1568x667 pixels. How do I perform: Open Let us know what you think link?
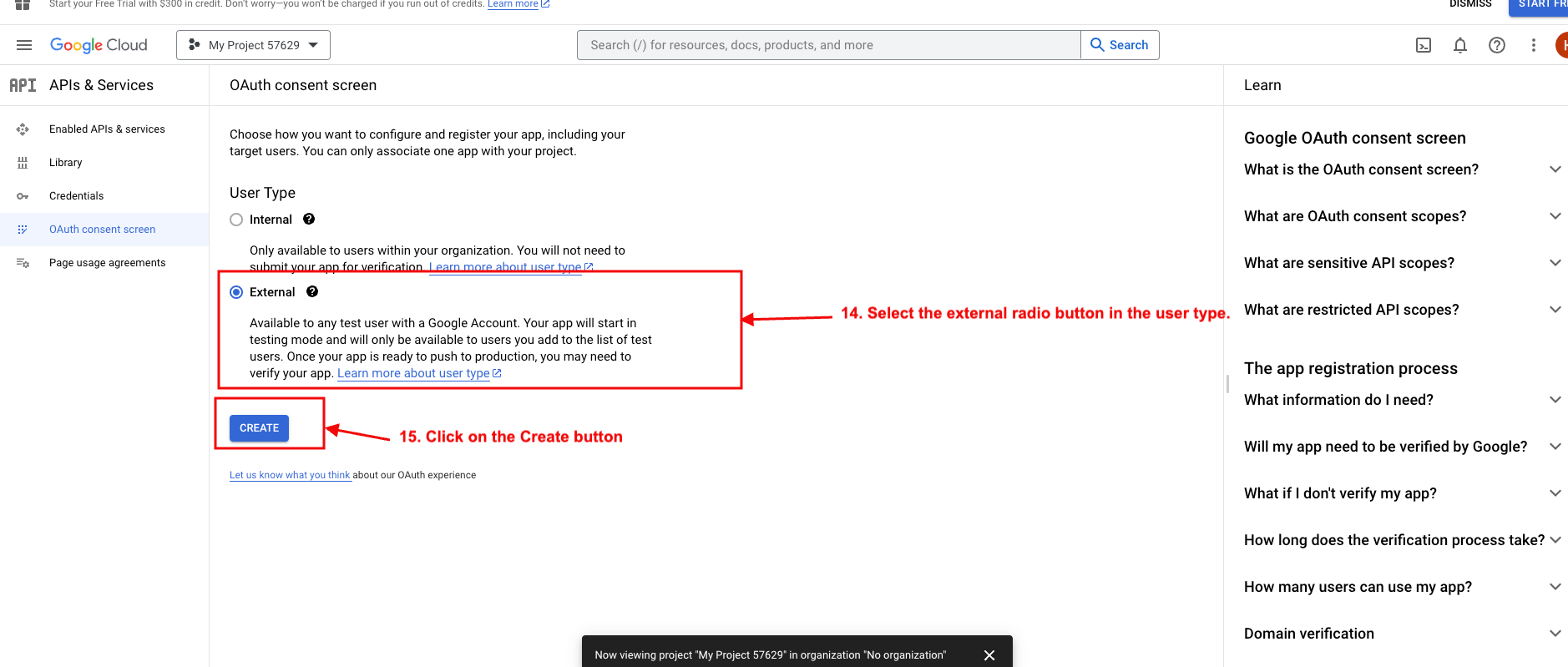[x=290, y=475]
